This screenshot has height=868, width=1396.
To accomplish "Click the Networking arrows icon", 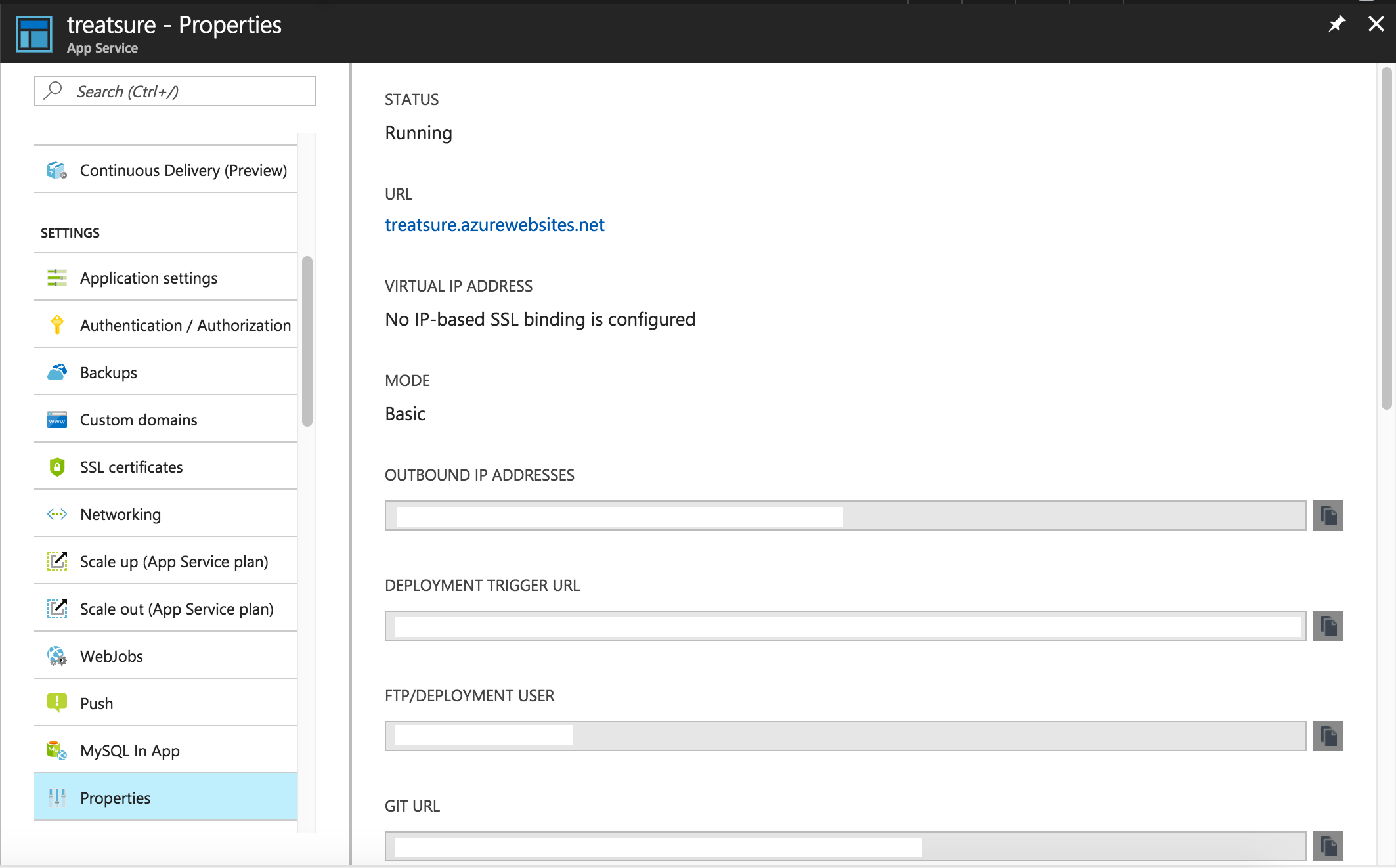I will [57, 514].
